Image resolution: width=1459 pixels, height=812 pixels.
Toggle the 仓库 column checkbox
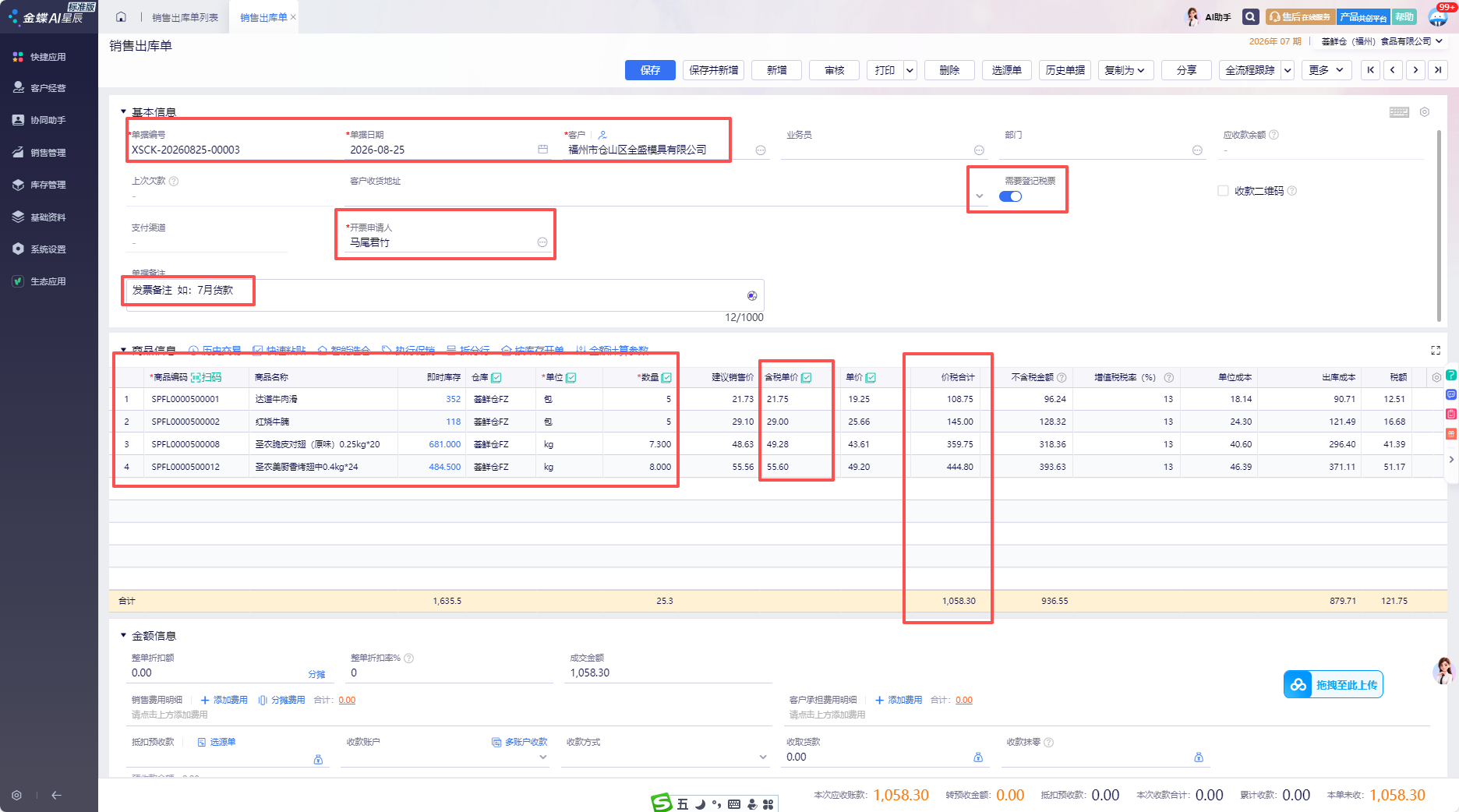coord(496,377)
